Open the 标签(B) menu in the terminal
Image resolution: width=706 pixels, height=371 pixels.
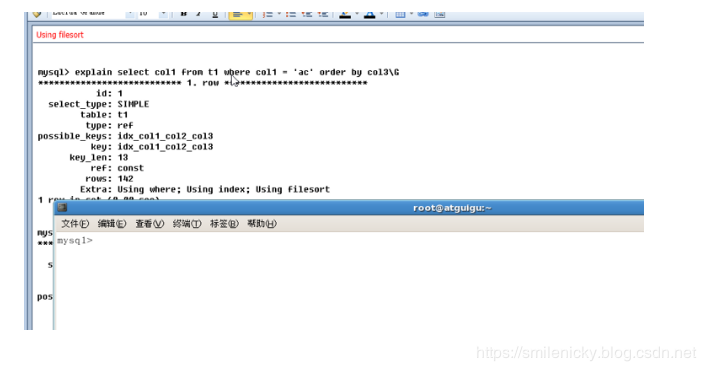click(x=224, y=224)
